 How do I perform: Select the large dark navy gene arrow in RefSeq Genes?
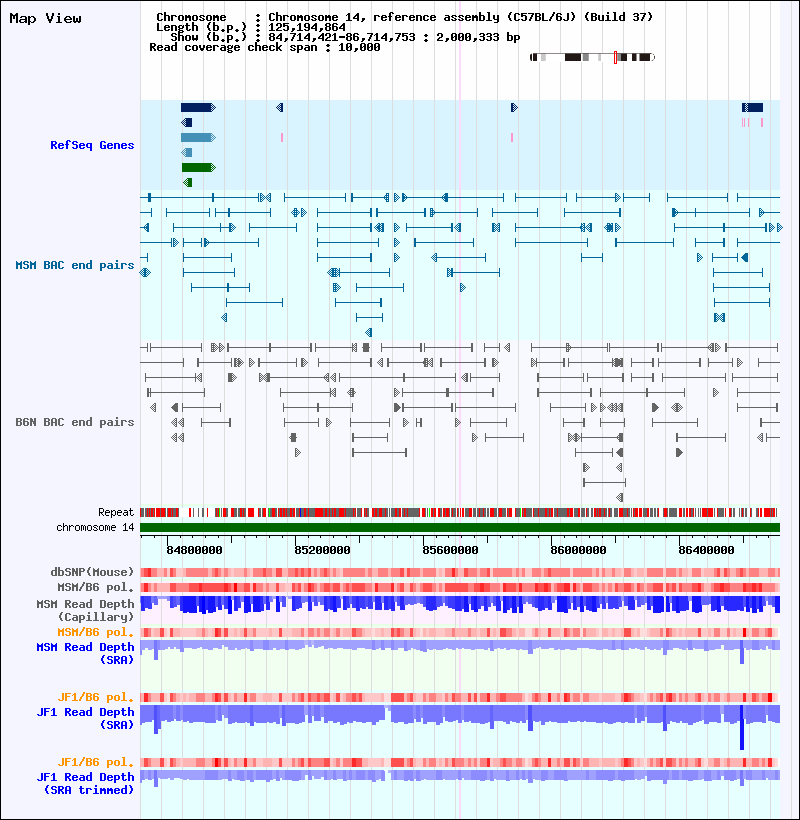pyautogui.click(x=198, y=108)
